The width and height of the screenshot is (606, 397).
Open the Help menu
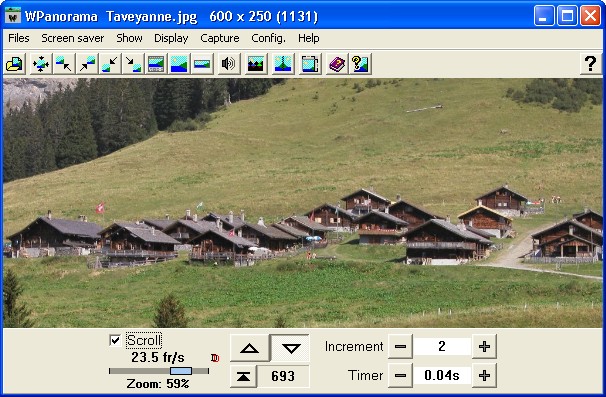click(309, 38)
